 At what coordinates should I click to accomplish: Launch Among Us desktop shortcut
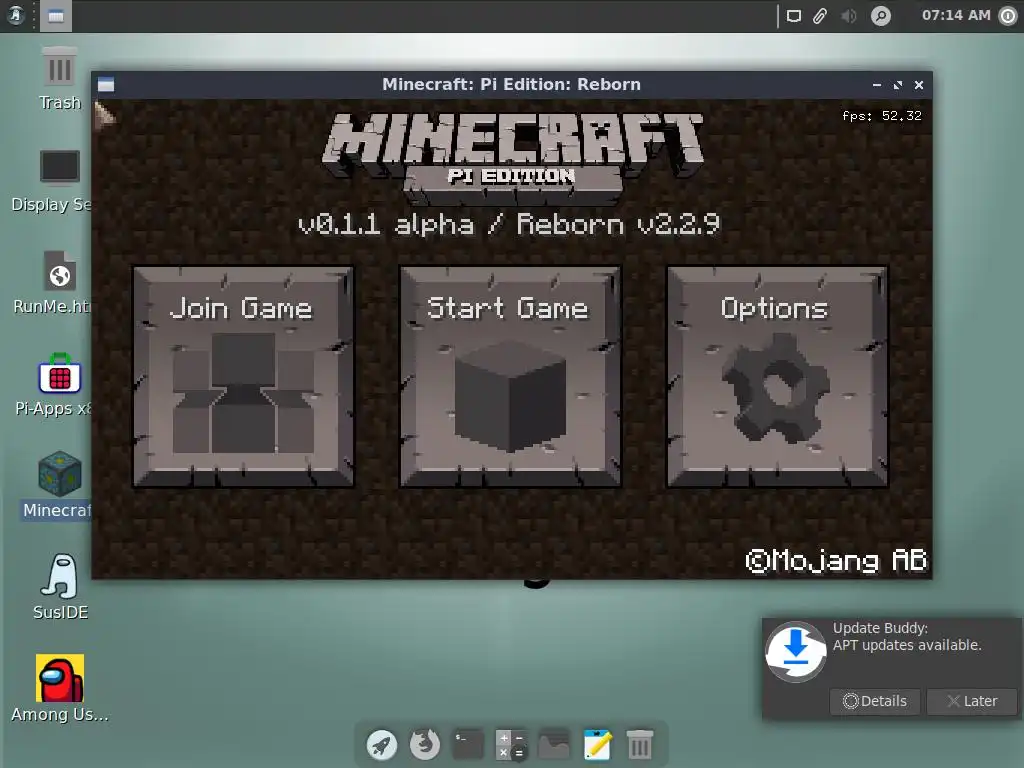(59, 689)
